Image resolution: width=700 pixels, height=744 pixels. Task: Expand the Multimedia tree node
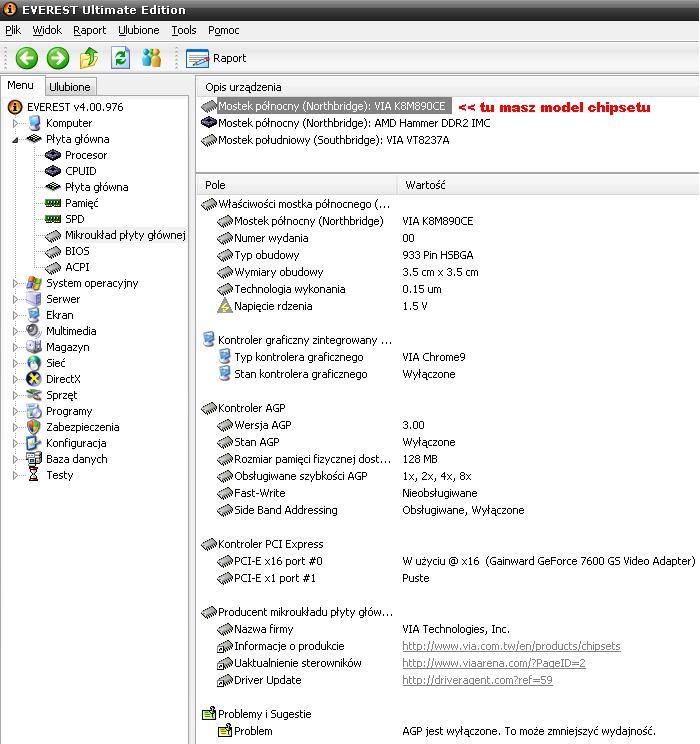[15, 331]
